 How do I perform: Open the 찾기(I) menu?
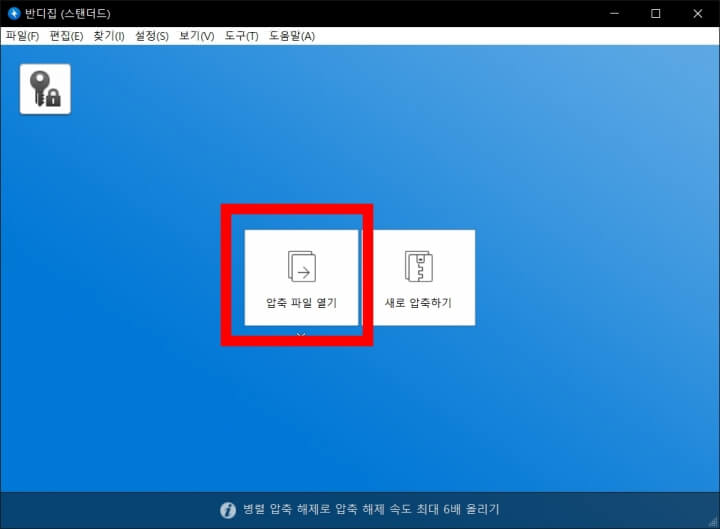[x=108, y=36]
